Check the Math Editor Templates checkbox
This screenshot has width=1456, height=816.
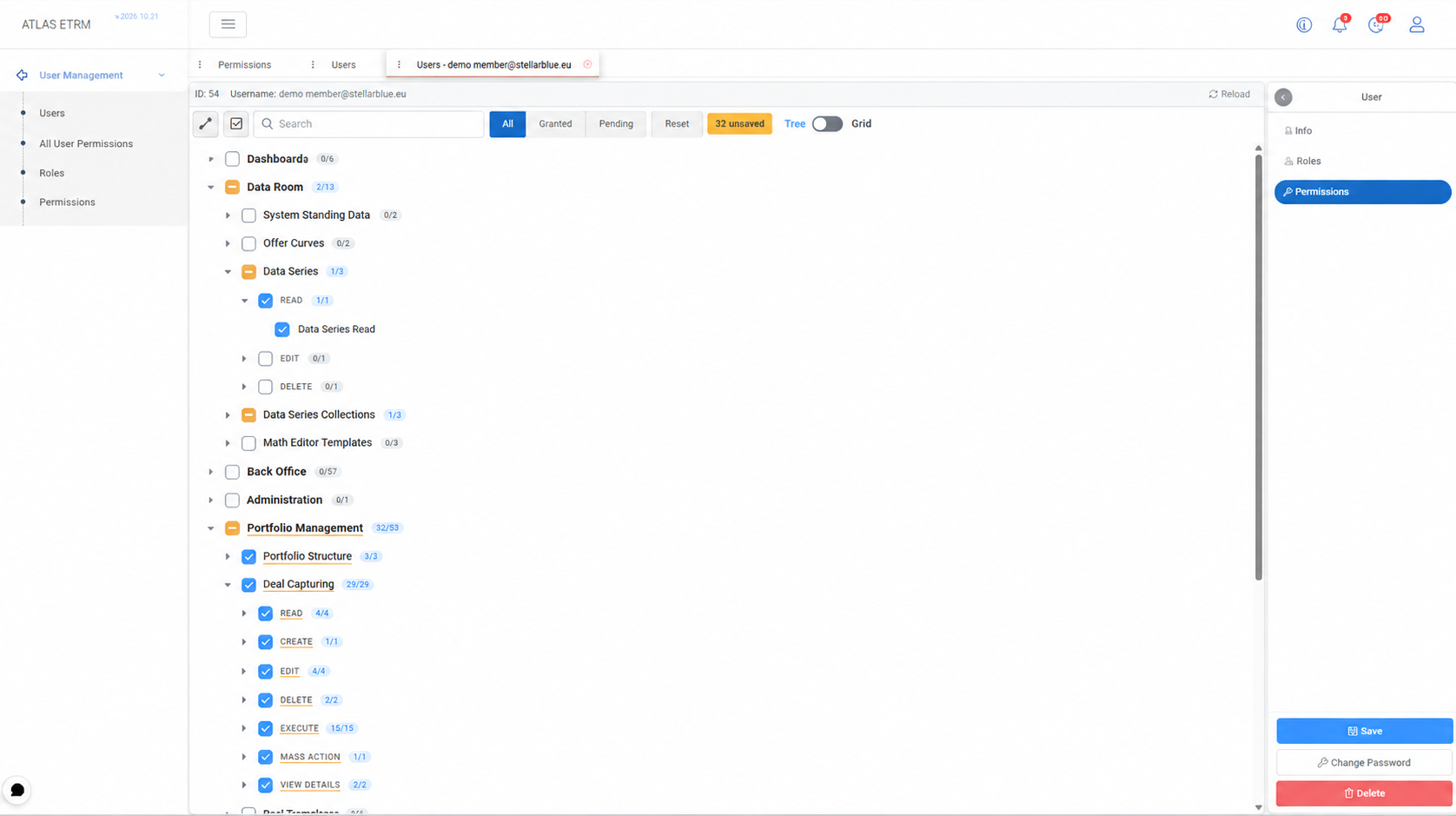coord(248,443)
